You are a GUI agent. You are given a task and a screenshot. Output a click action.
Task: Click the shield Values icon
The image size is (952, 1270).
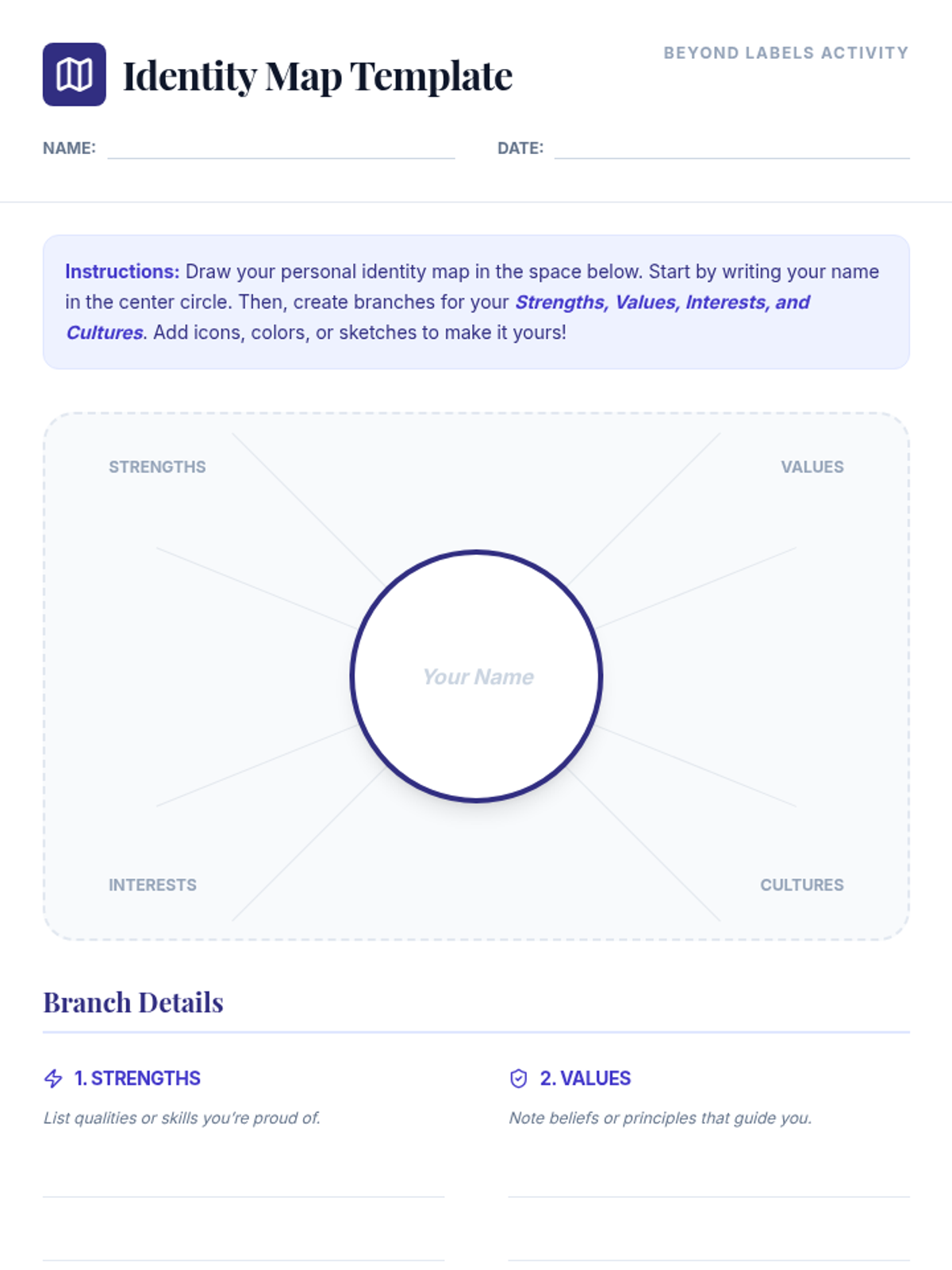[518, 1078]
